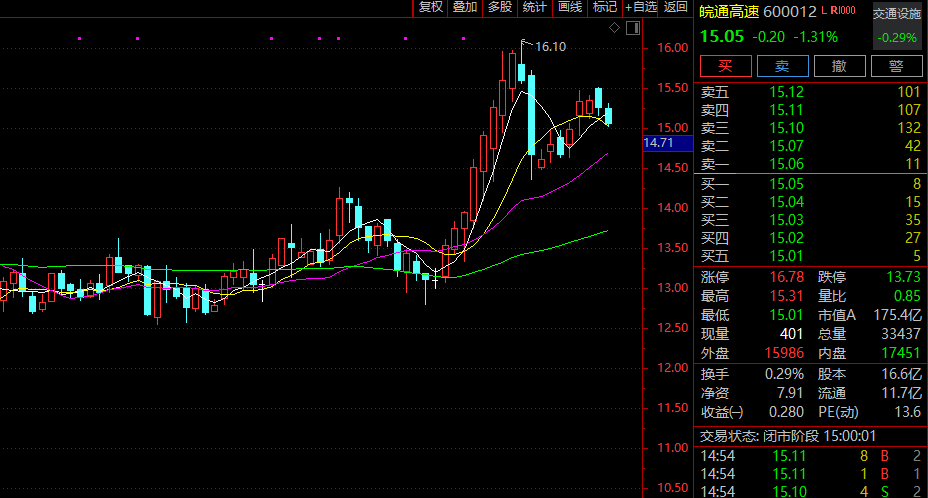Open the 标记 mark menu
The height and width of the screenshot is (498, 928).
[x=604, y=8]
